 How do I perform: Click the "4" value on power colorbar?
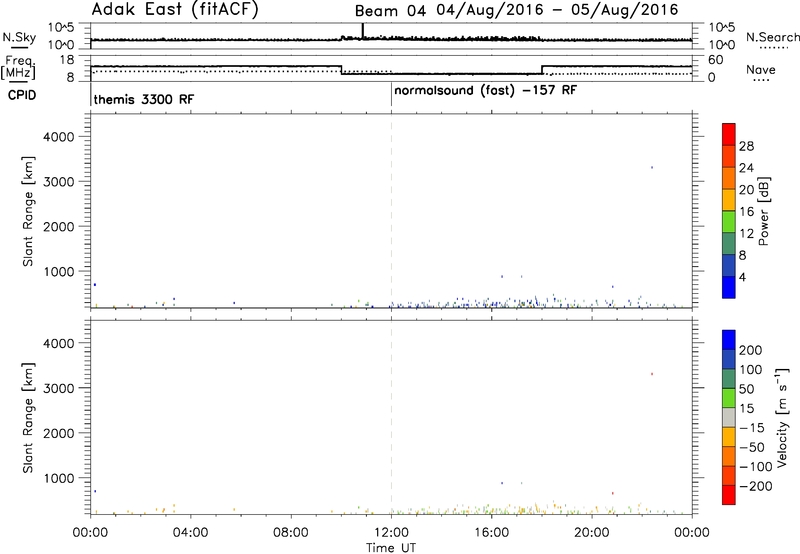pos(742,277)
